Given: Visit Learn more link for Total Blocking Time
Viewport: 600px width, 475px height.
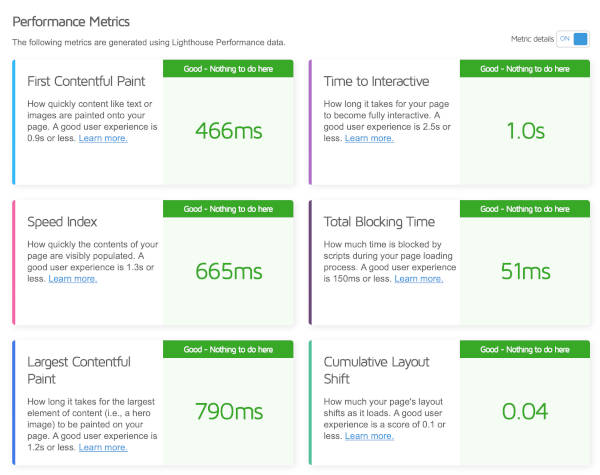Looking at the screenshot, I should pos(419,279).
